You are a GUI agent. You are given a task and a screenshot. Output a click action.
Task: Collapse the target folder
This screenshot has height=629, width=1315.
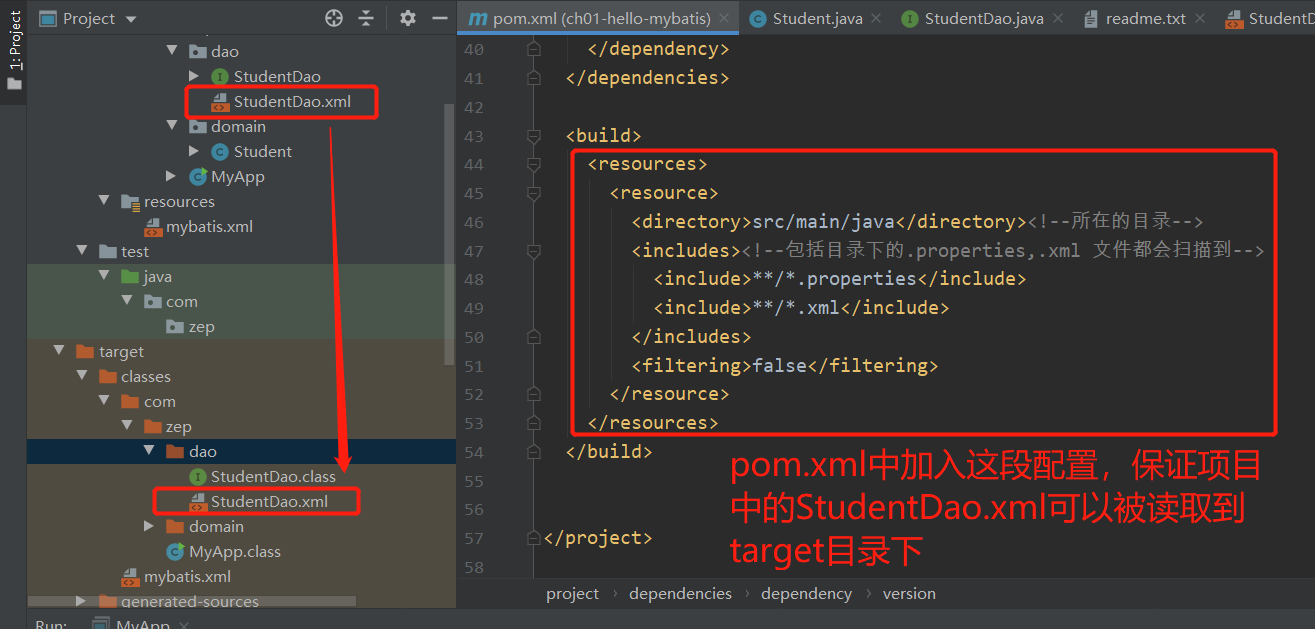click(59, 351)
